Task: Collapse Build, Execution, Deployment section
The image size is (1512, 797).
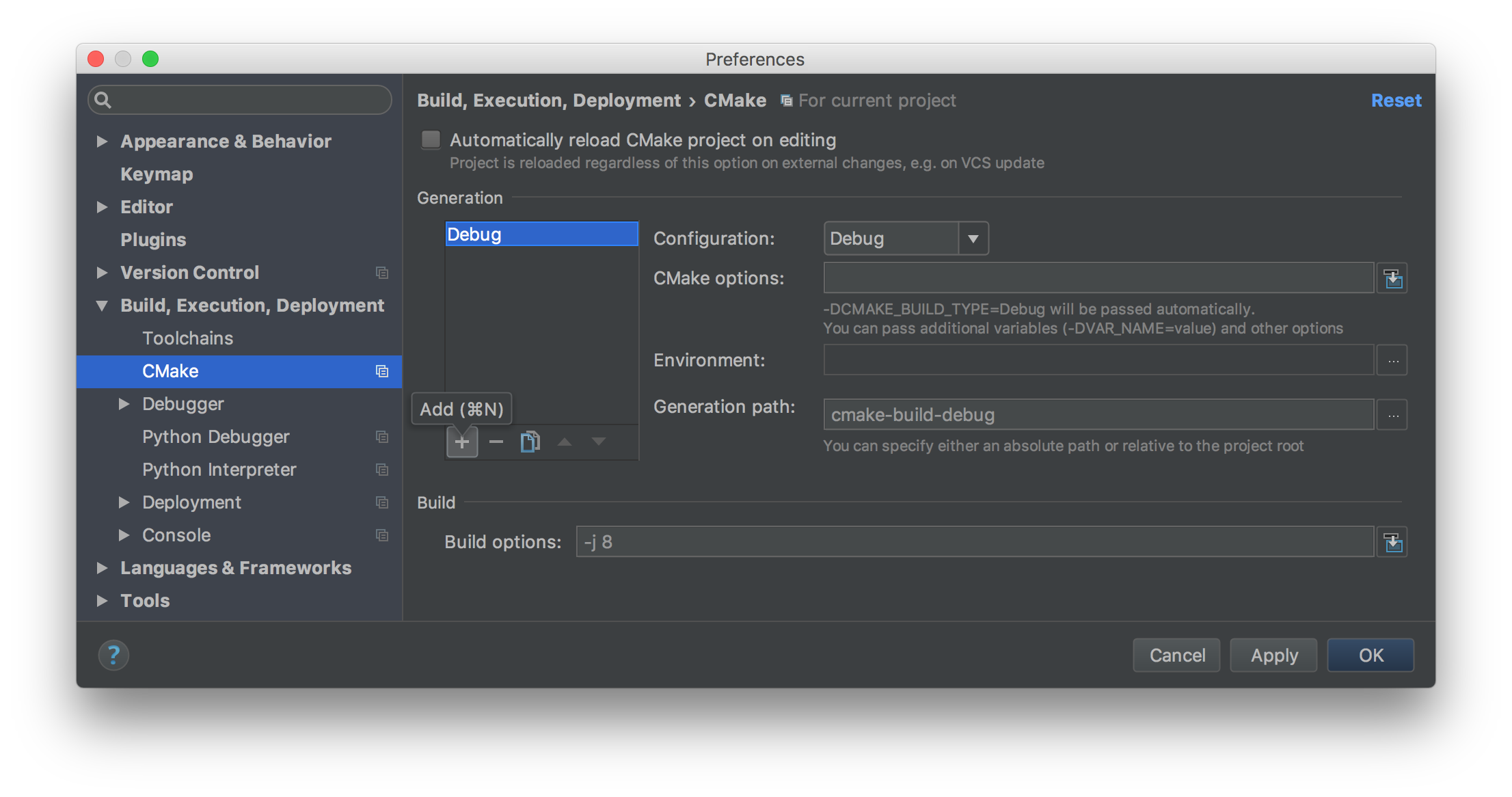Action: pos(102,306)
